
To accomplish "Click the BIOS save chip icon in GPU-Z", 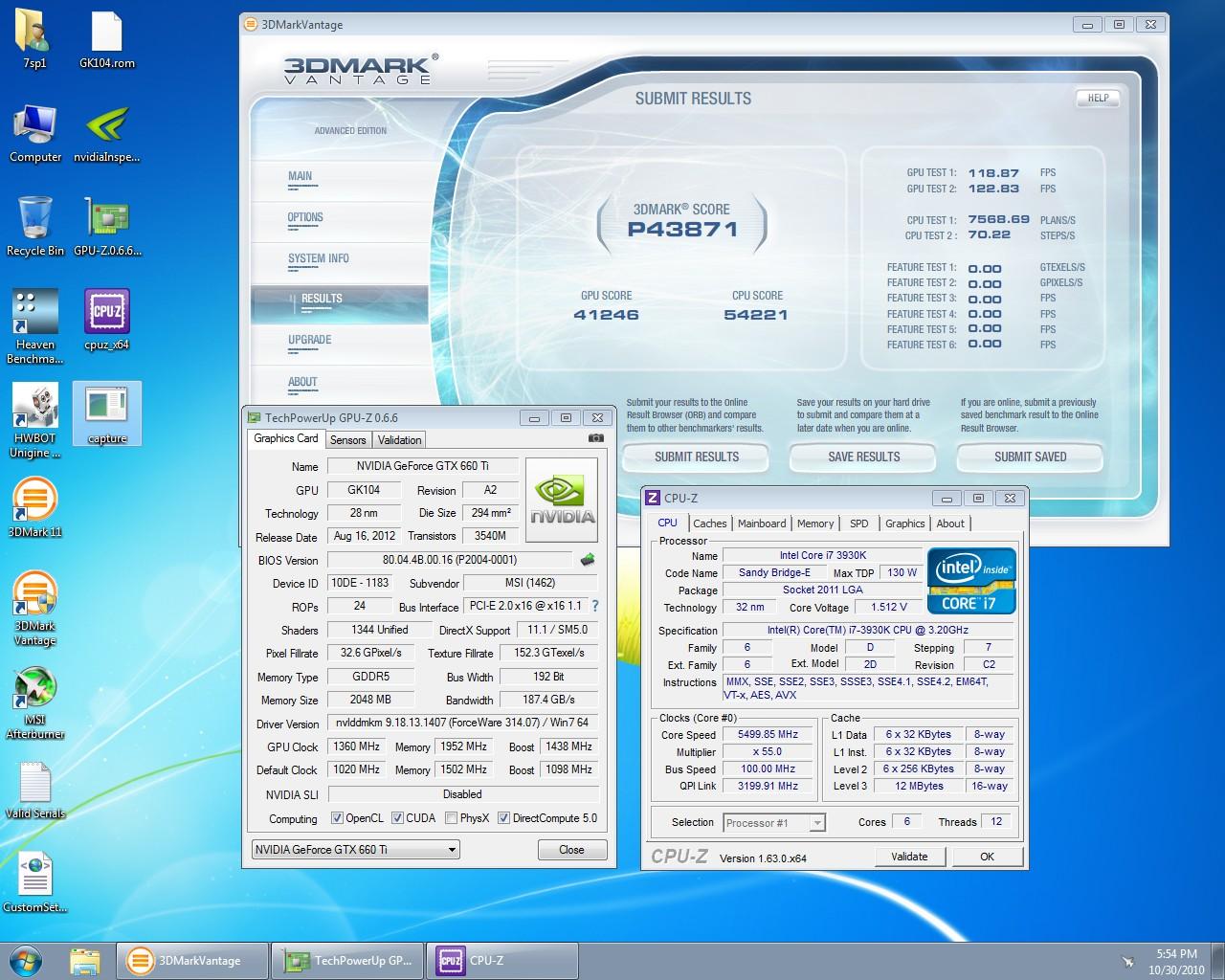I will click(588, 560).
